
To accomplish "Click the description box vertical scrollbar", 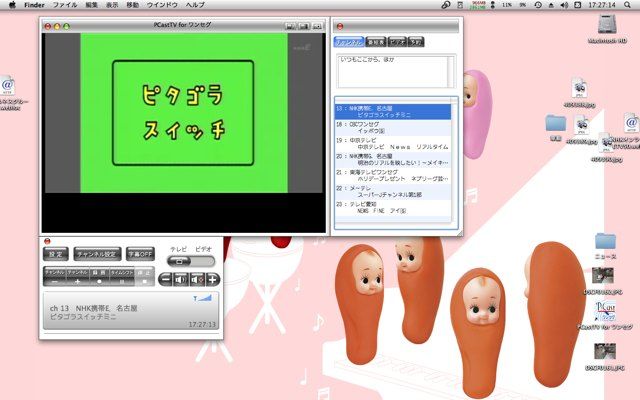I will pyautogui.click(x=451, y=71).
